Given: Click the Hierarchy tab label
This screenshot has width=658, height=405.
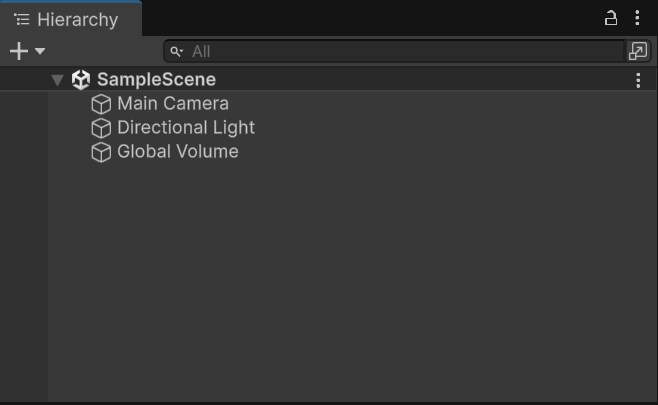Looking at the screenshot, I should pyautogui.click(x=77, y=19).
